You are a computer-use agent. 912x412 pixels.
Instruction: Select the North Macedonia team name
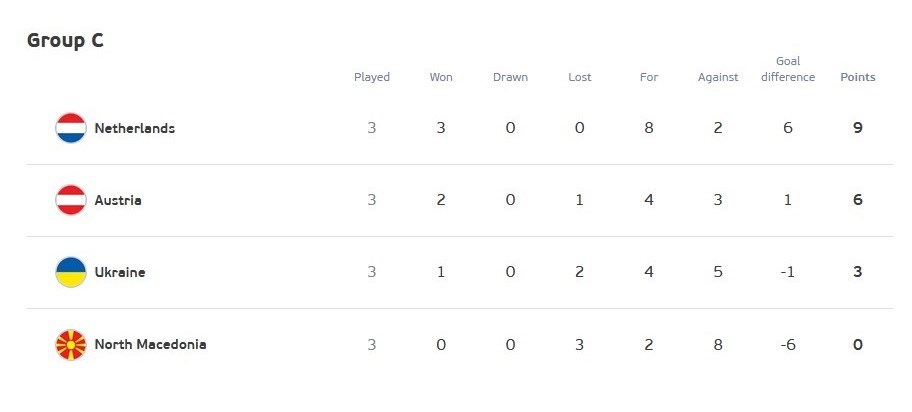150,345
